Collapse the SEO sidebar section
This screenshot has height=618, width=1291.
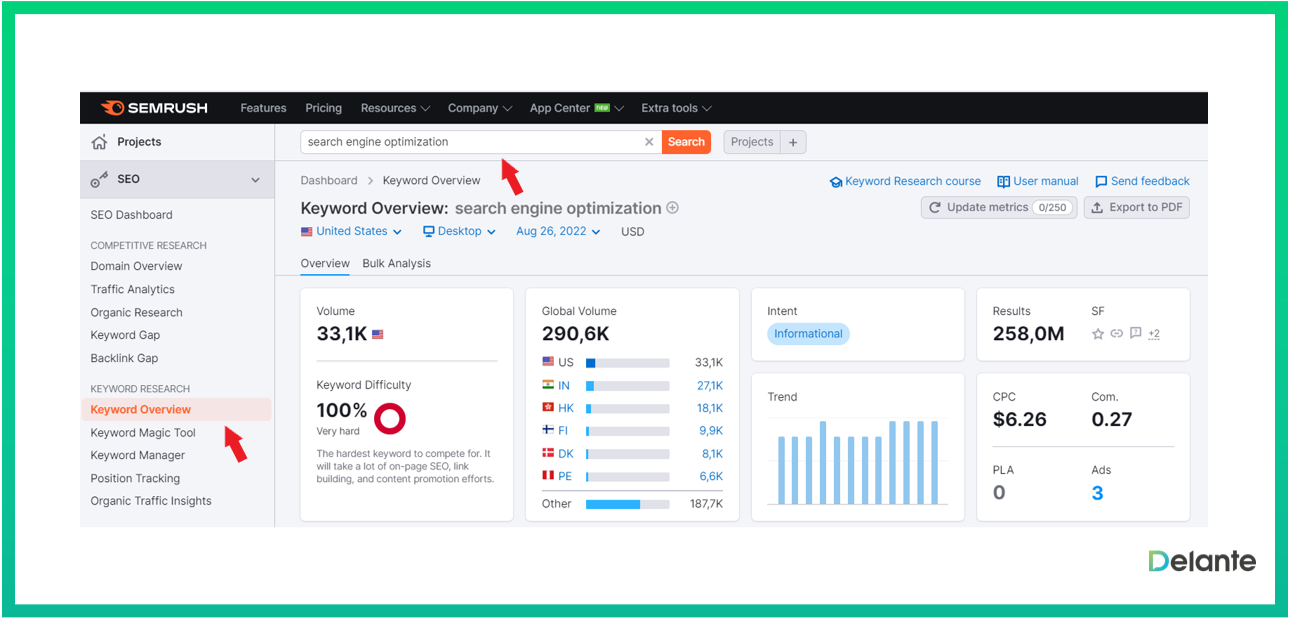point(255,180)
